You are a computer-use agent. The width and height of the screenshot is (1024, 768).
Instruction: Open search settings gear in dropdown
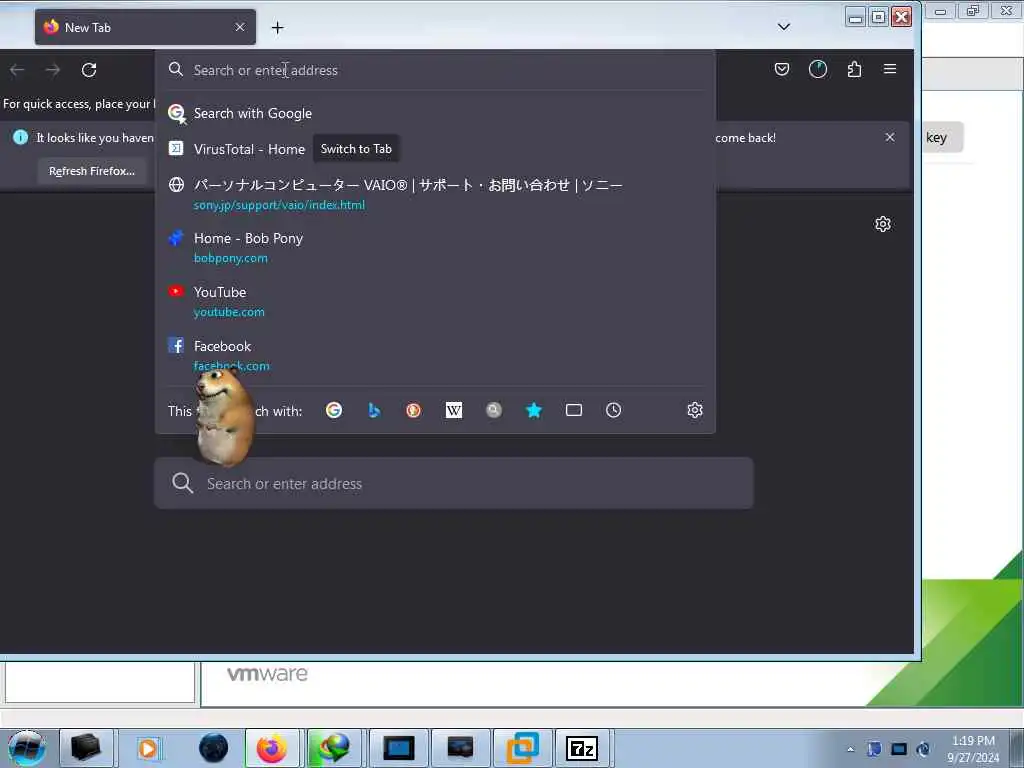695,410
